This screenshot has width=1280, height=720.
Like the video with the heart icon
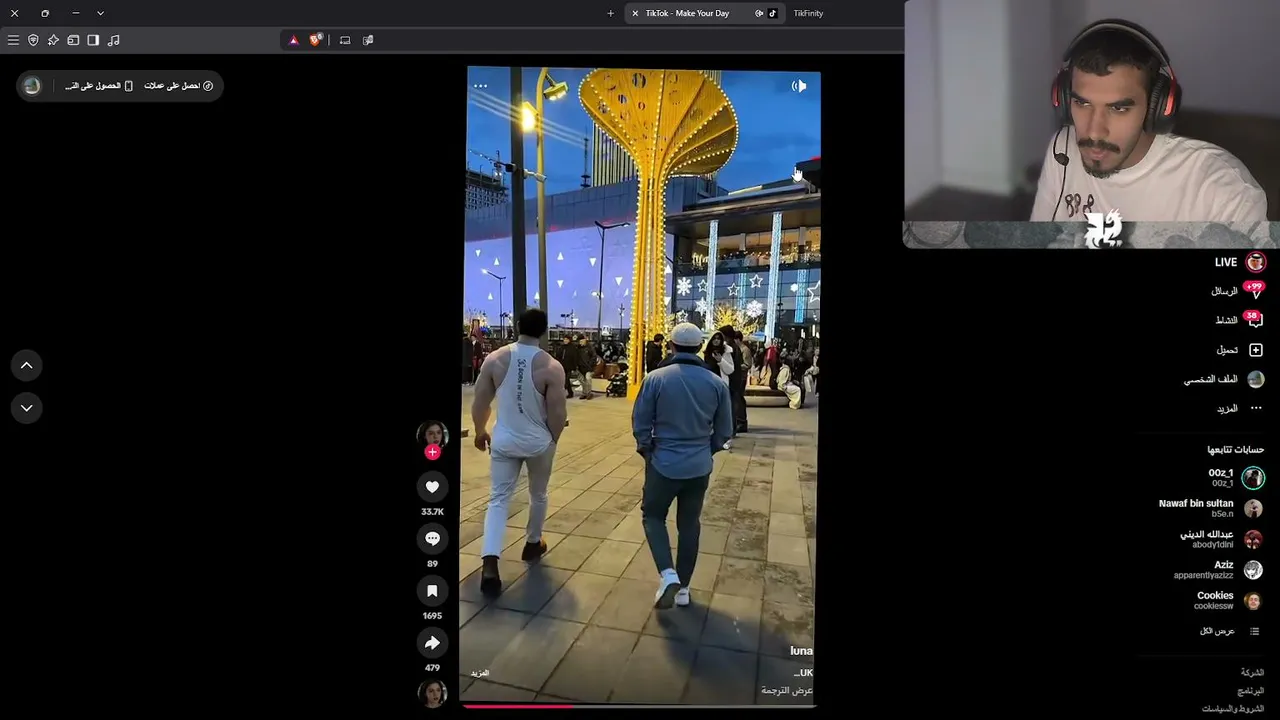432,487
